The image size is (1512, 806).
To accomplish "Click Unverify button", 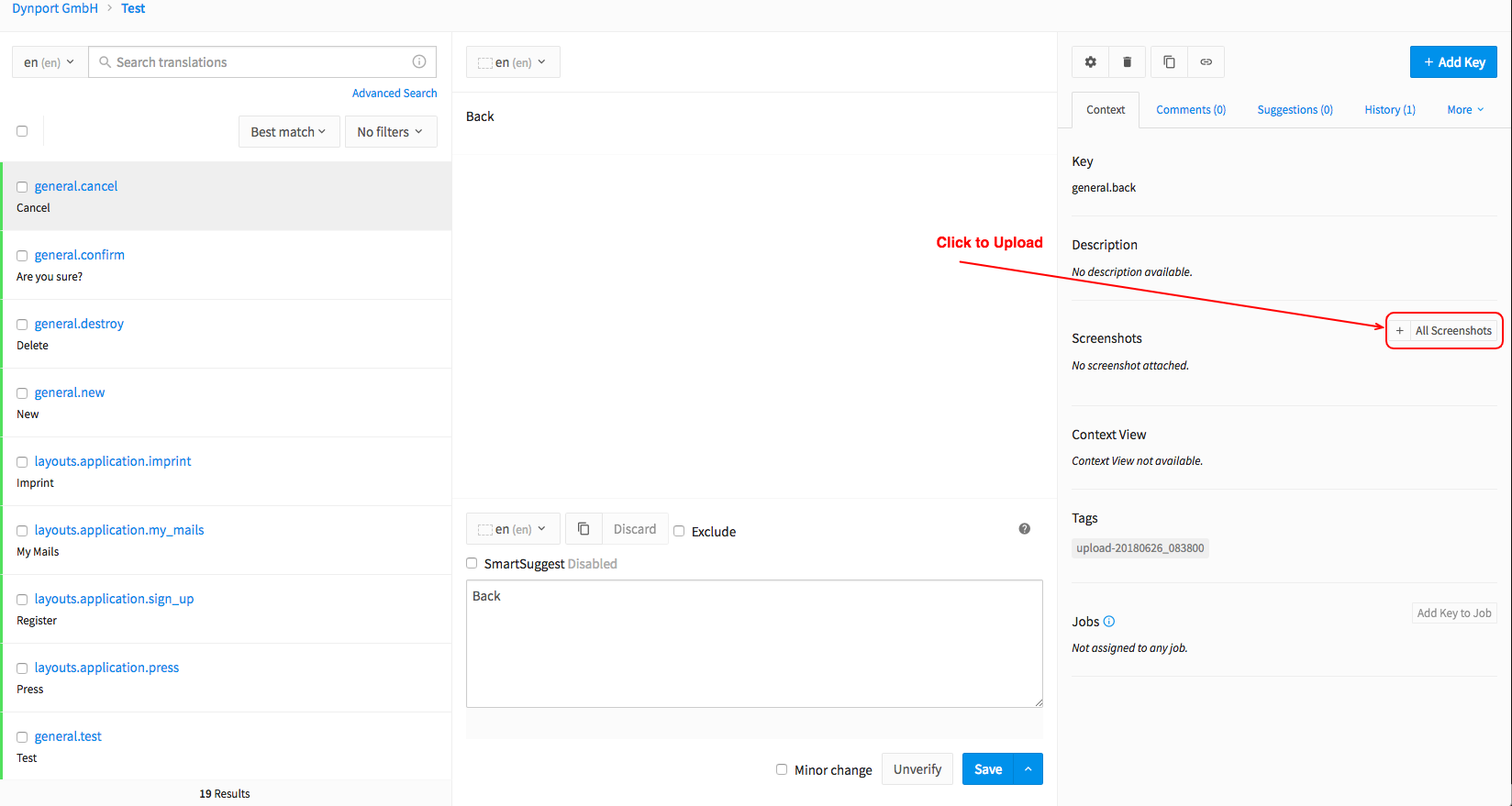I will click(917, 769).
